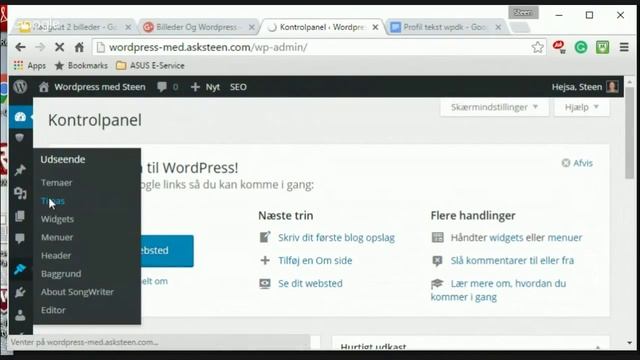This screenshot has height=360, width=640.
Task: Open Plugins icon in sidebar
Action: [x=20, y=292]
